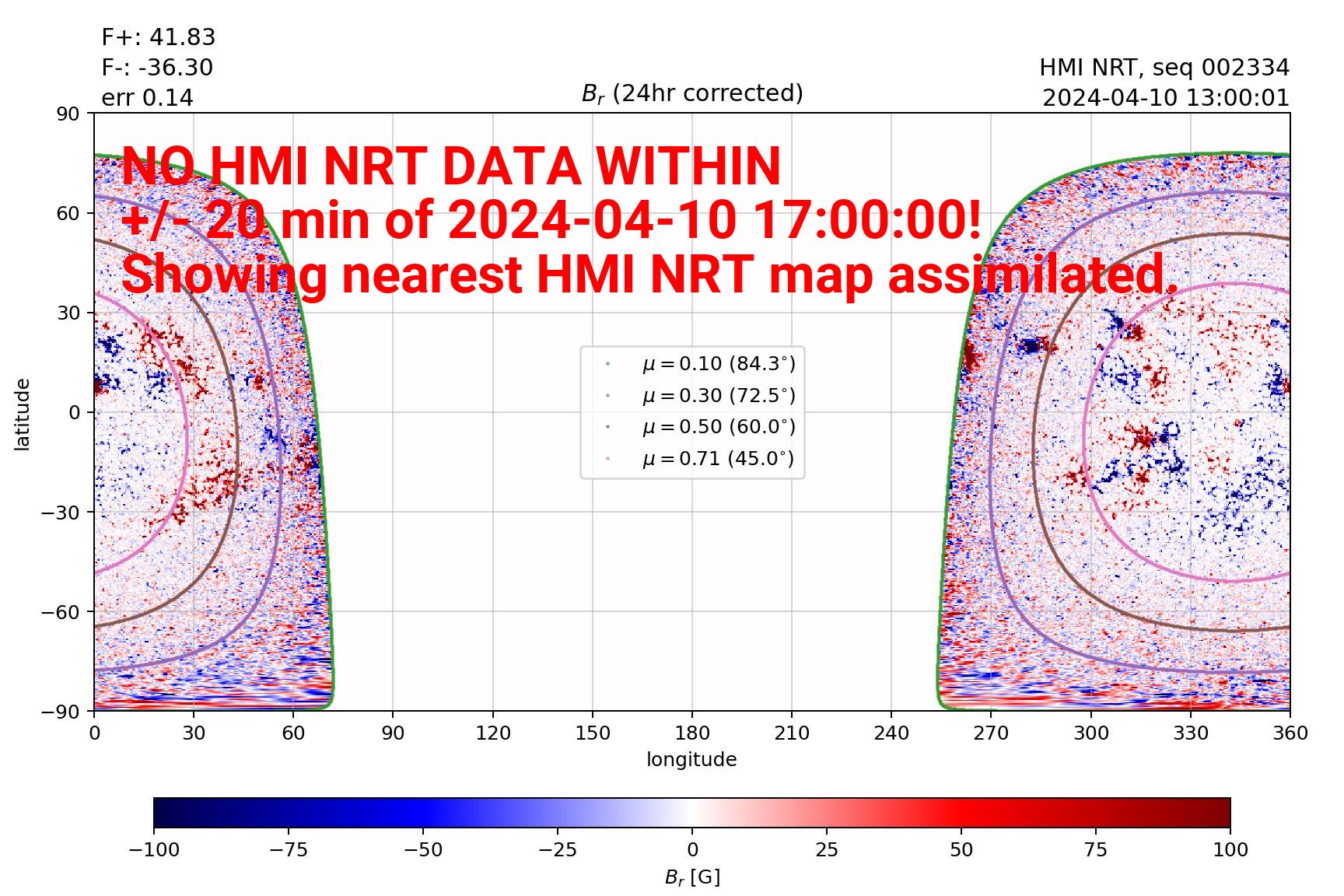Click the 'F-: -36.30' flux value

(157, 68)
